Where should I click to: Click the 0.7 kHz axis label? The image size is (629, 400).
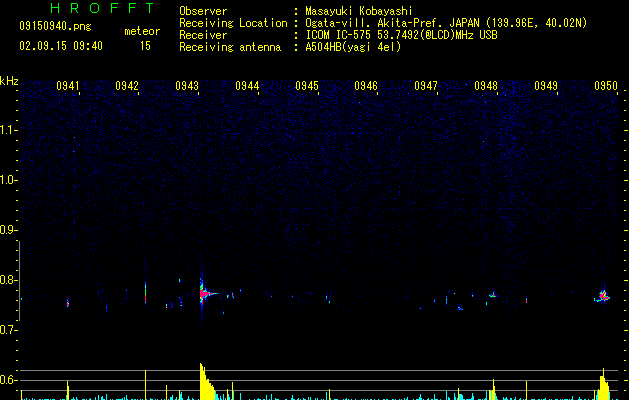click(8, 330)
